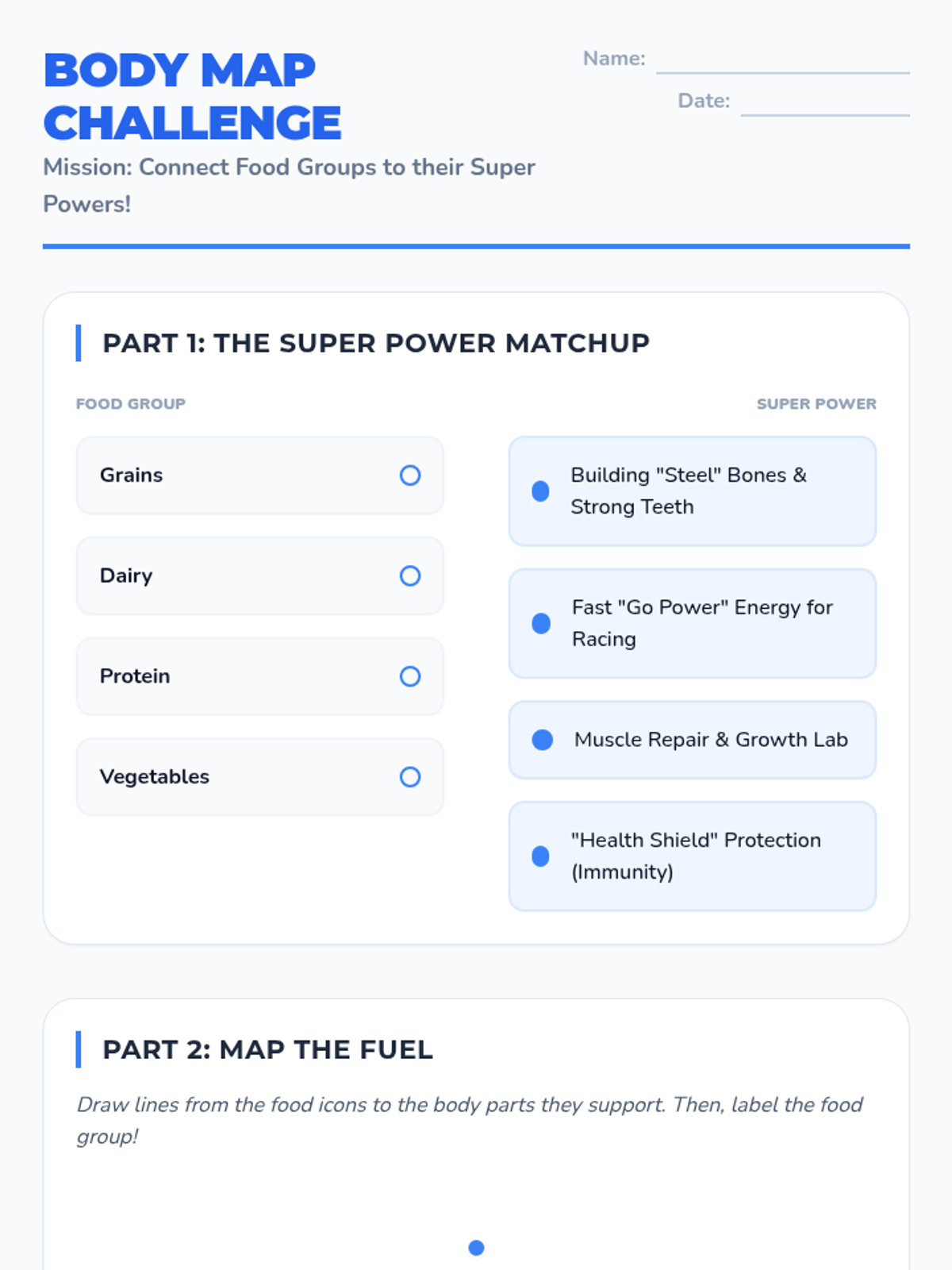Select the Vegetables connector circle
952x1270 pixels.
(410, 777)
